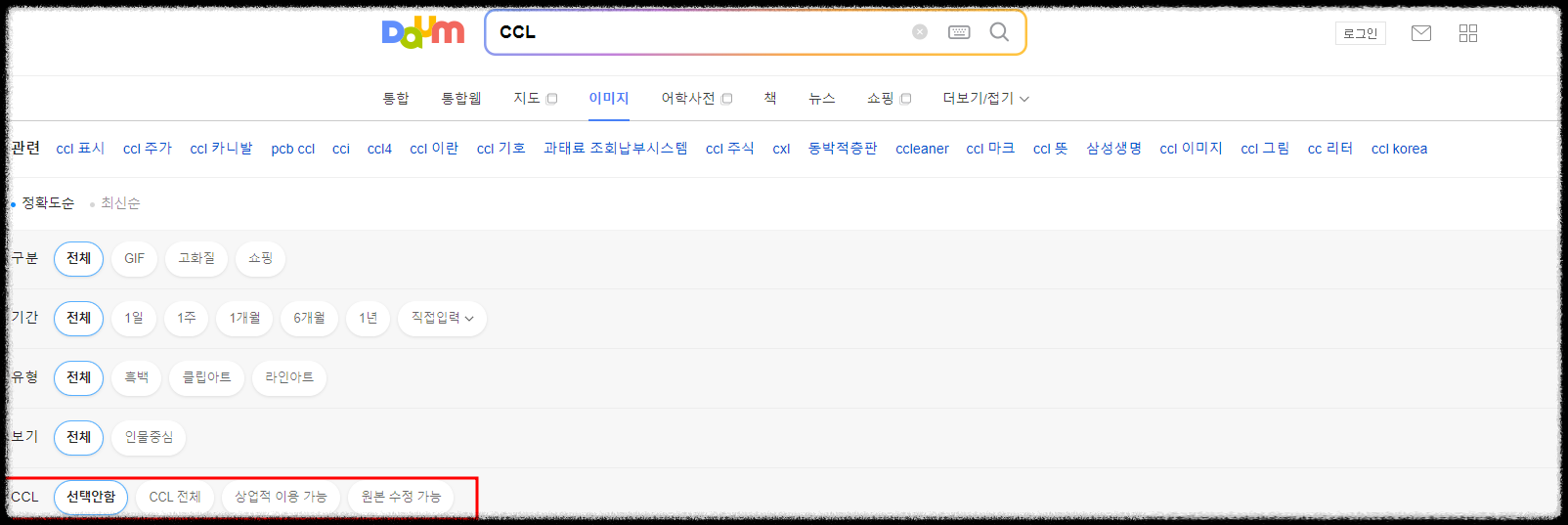Screen dimensions: 1568x525
Task: Select 전체 in the 구분 row
Action: click(78, 259)
